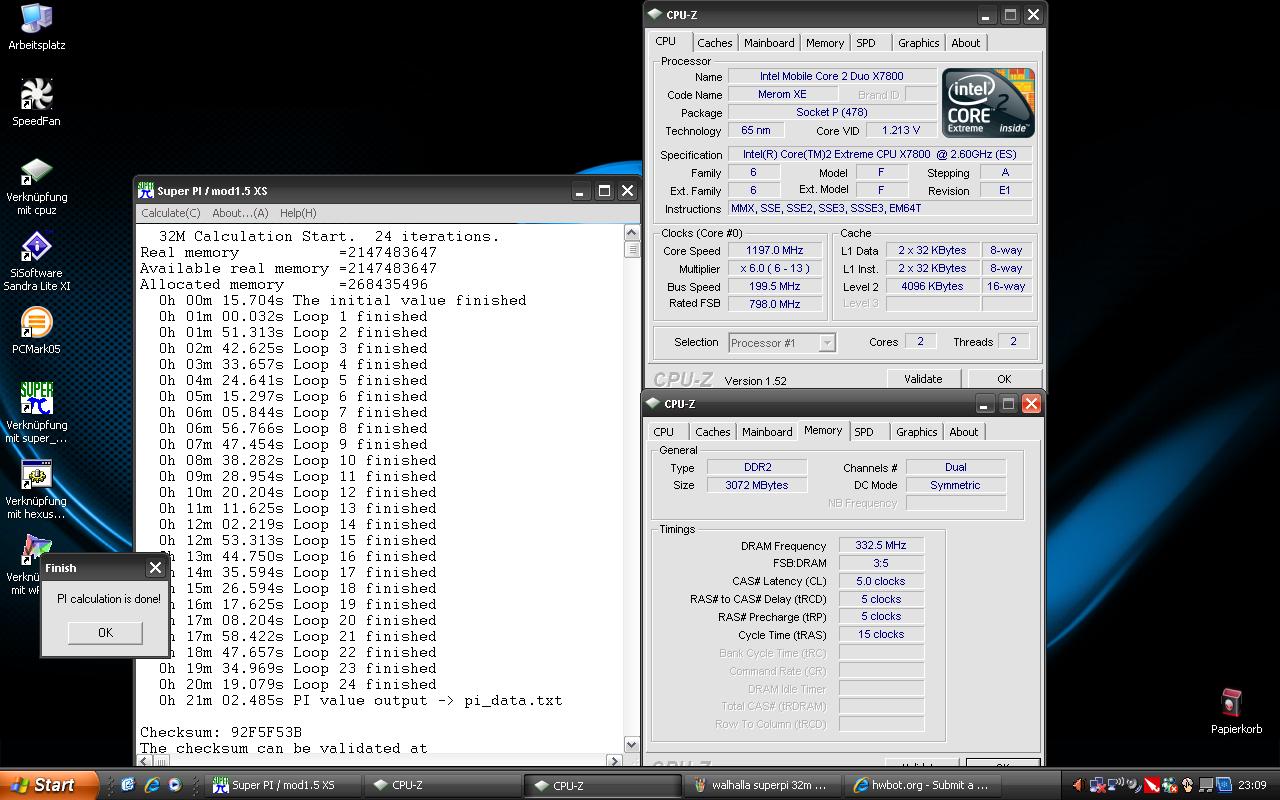Click the taskbar clock showing 23:09
Image resolution: width=1280 pixels, height=800 pixels.
pyautogui.click(x=1252, y=785)
